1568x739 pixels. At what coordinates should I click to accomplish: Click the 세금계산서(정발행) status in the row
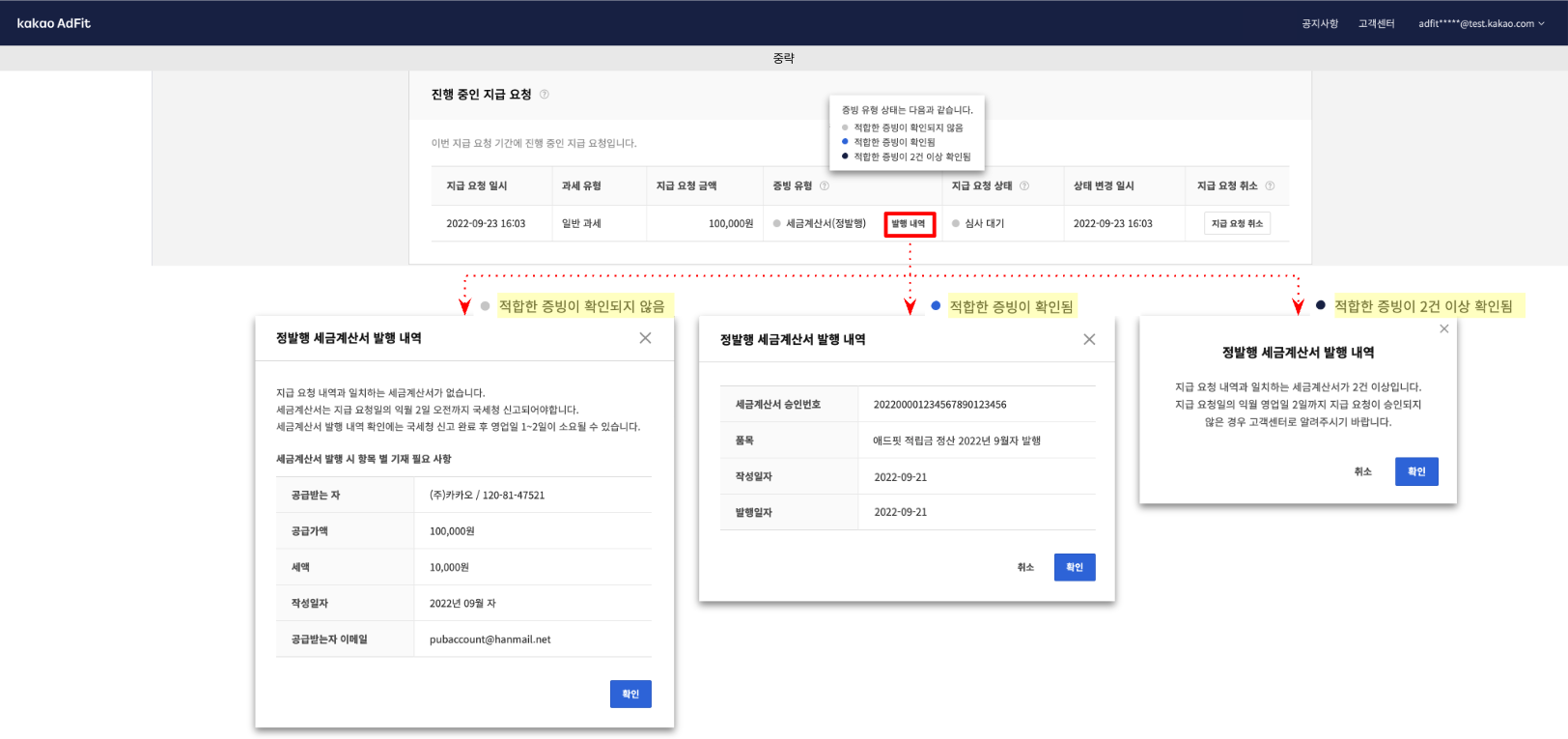point(826,224)
